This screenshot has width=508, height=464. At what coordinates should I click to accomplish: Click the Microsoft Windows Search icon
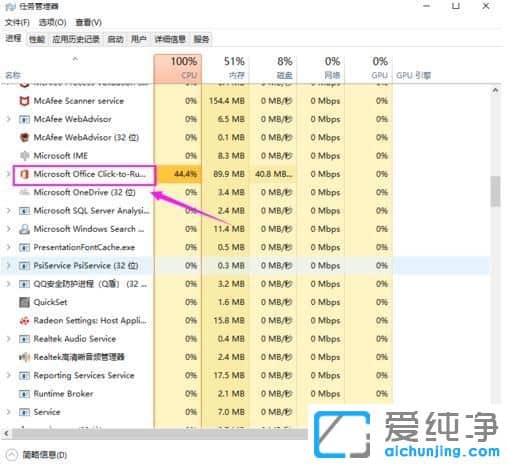24,229
